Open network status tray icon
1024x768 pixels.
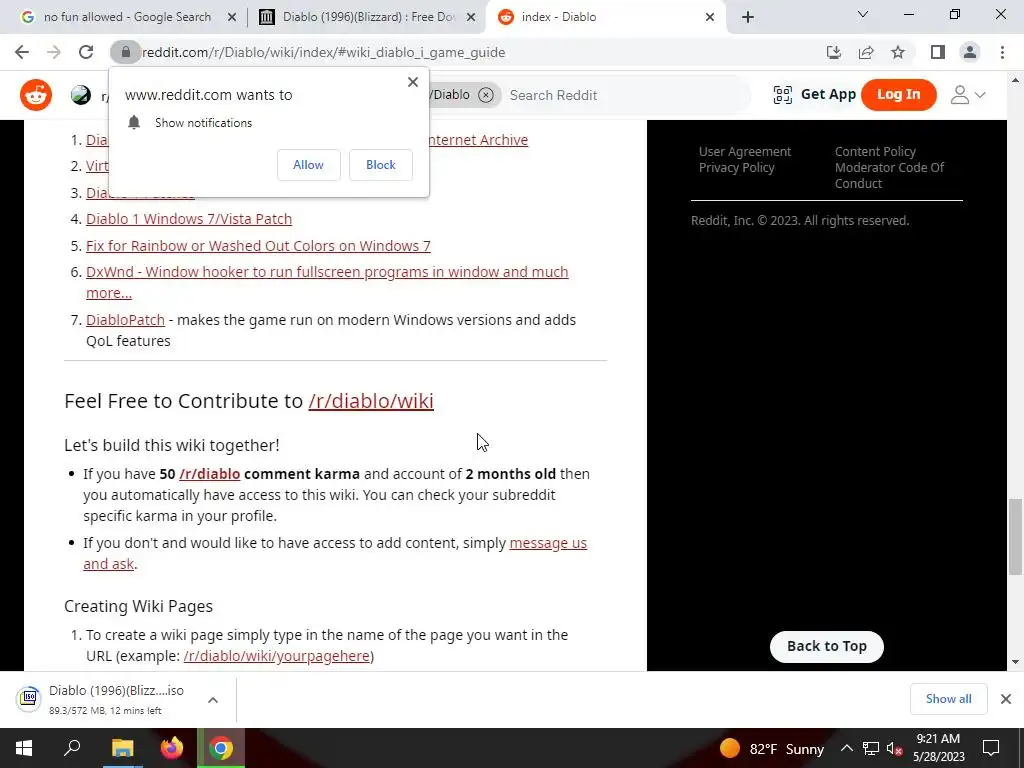[x=871, y=748]
